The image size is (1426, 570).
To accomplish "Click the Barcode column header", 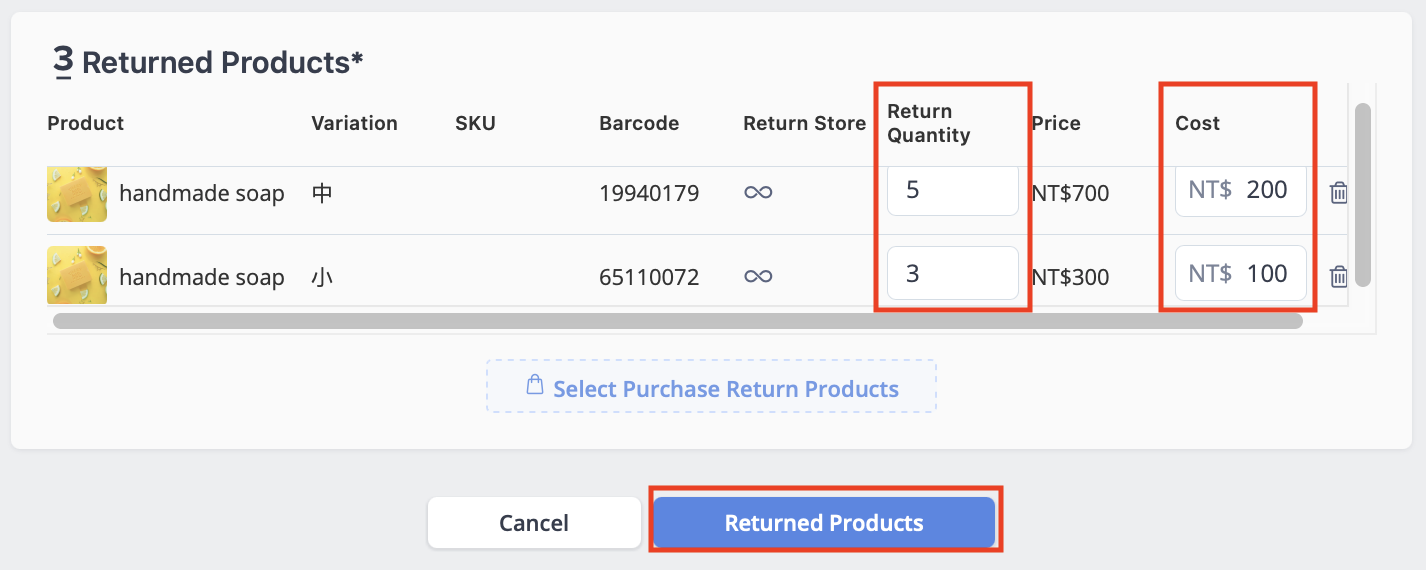I will coord(639,123).
